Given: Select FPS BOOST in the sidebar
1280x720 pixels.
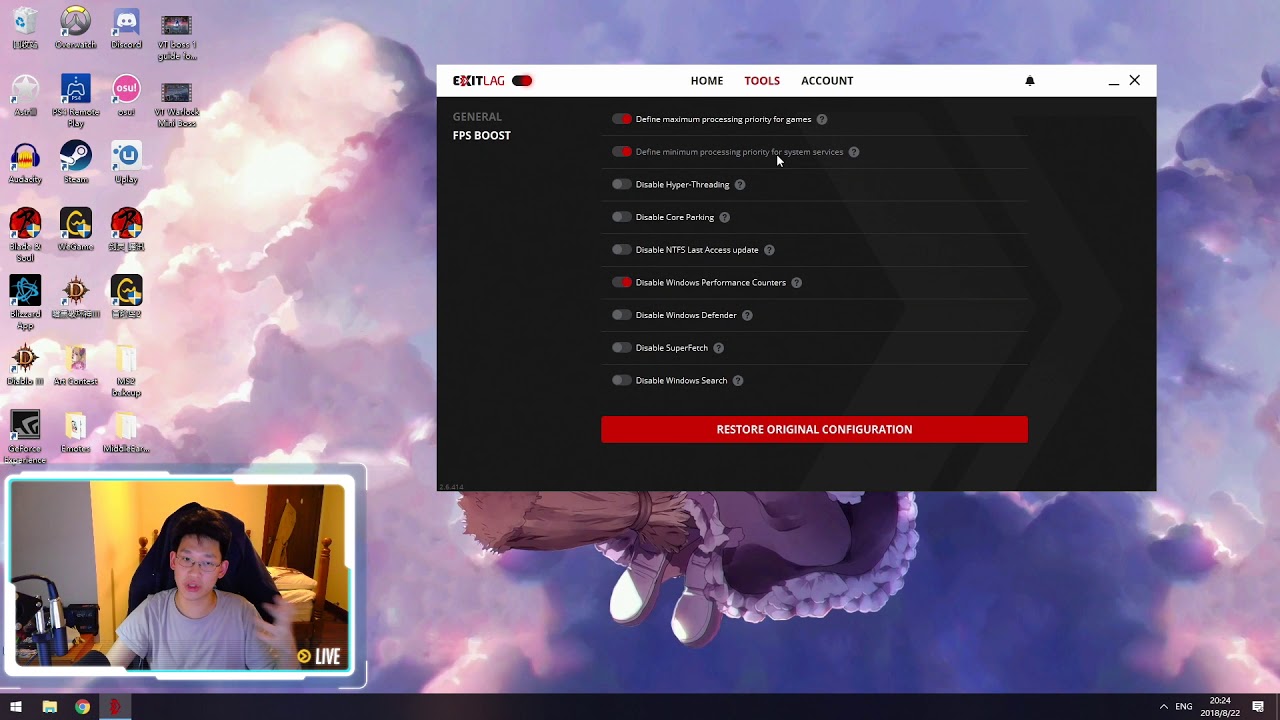Looking at the screenshot, I should pos(481,135).
